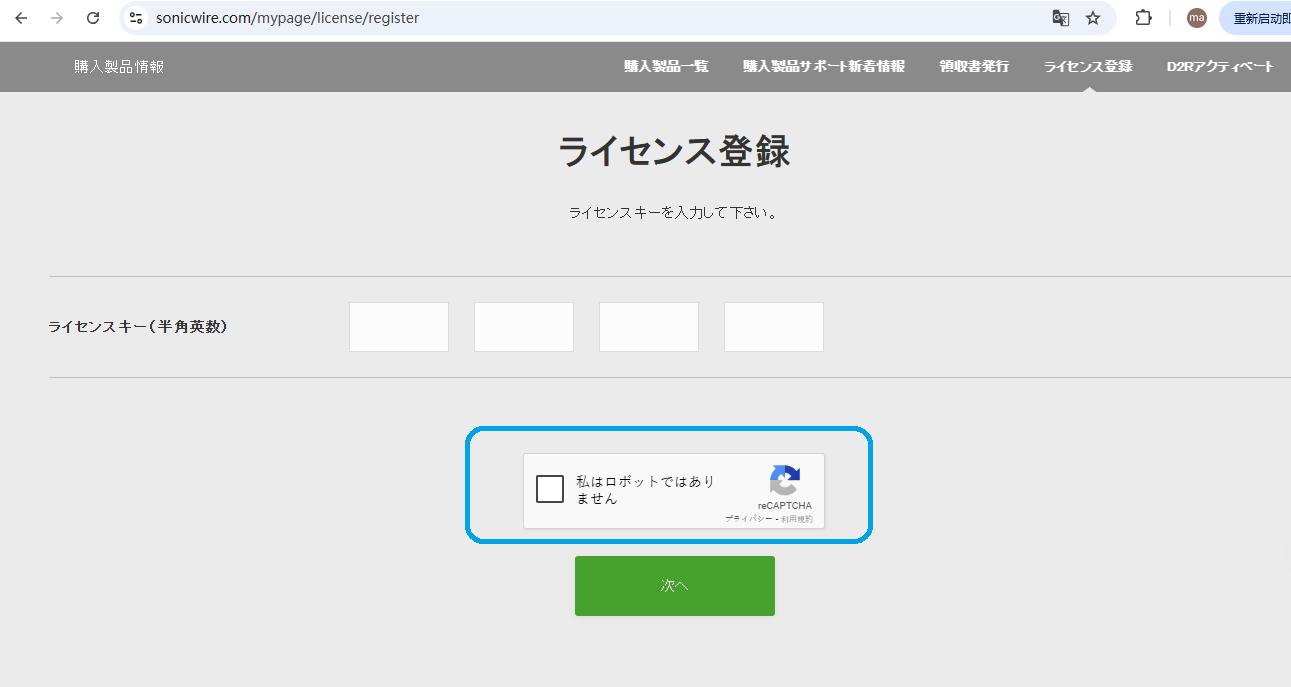Reload the current page
The width and height of the screenshot is (1291, 687).
pyautogui.click(x=93, y=18)
